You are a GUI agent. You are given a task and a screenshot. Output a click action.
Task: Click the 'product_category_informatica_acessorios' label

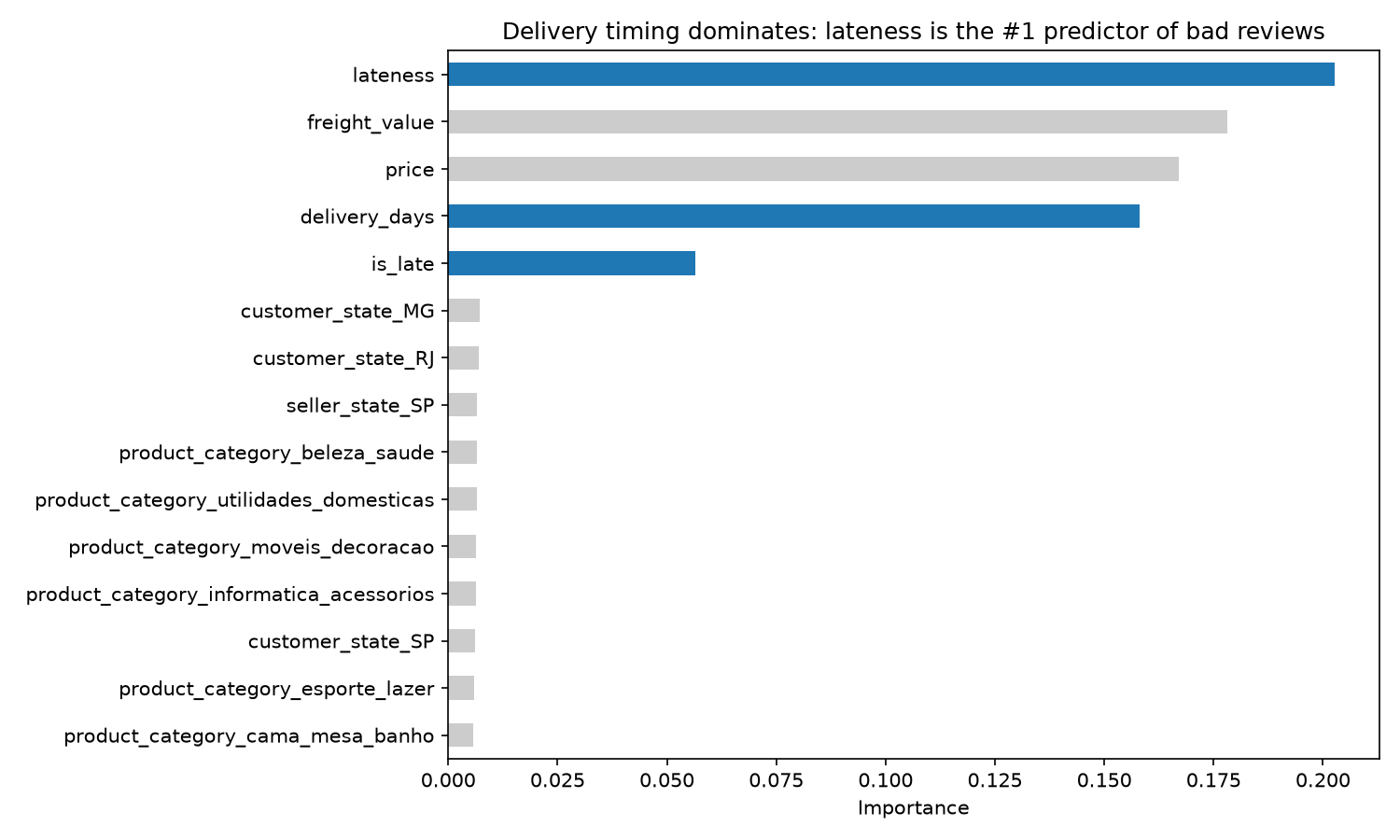[230, 595]
